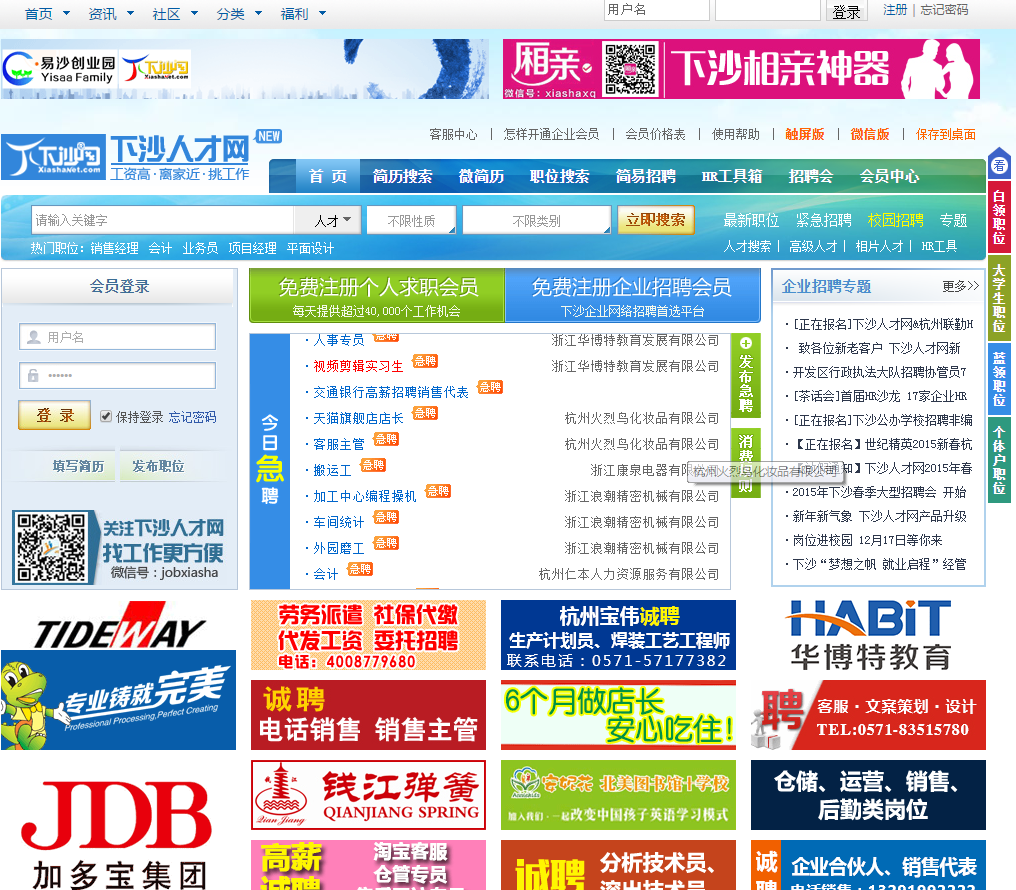Open the 会员中心 navigation tab
Image resolution: width=1016 pixels, height=890 pixels.
[x=890, y=176]
